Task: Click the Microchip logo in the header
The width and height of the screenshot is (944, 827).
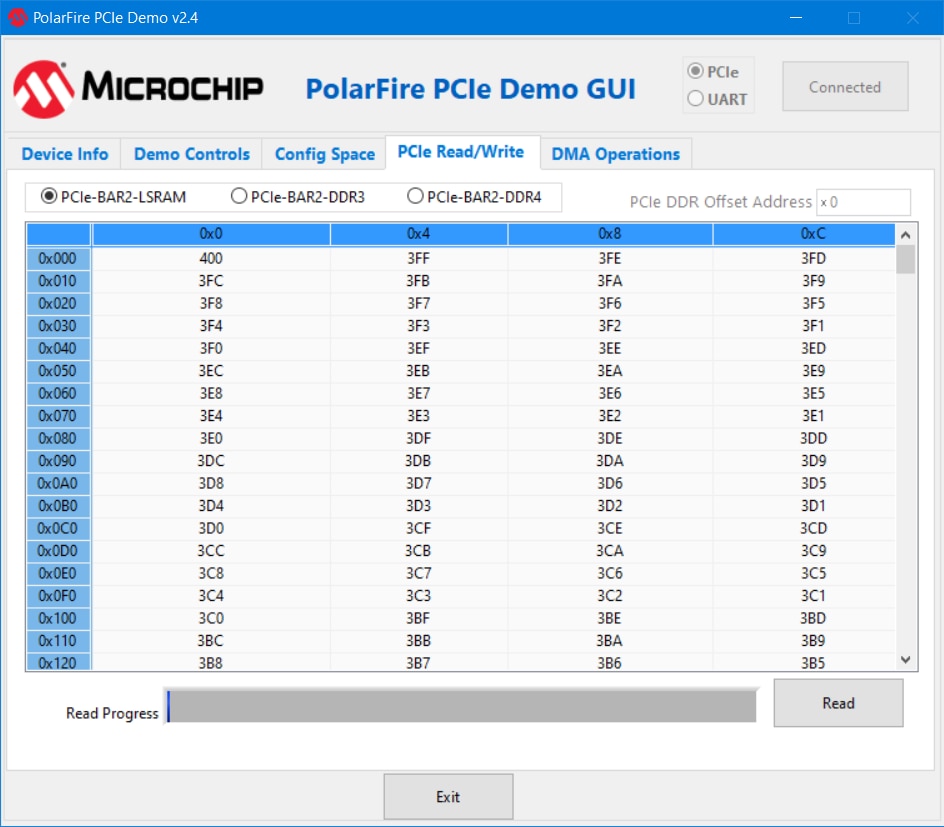Action: (138, 89)
